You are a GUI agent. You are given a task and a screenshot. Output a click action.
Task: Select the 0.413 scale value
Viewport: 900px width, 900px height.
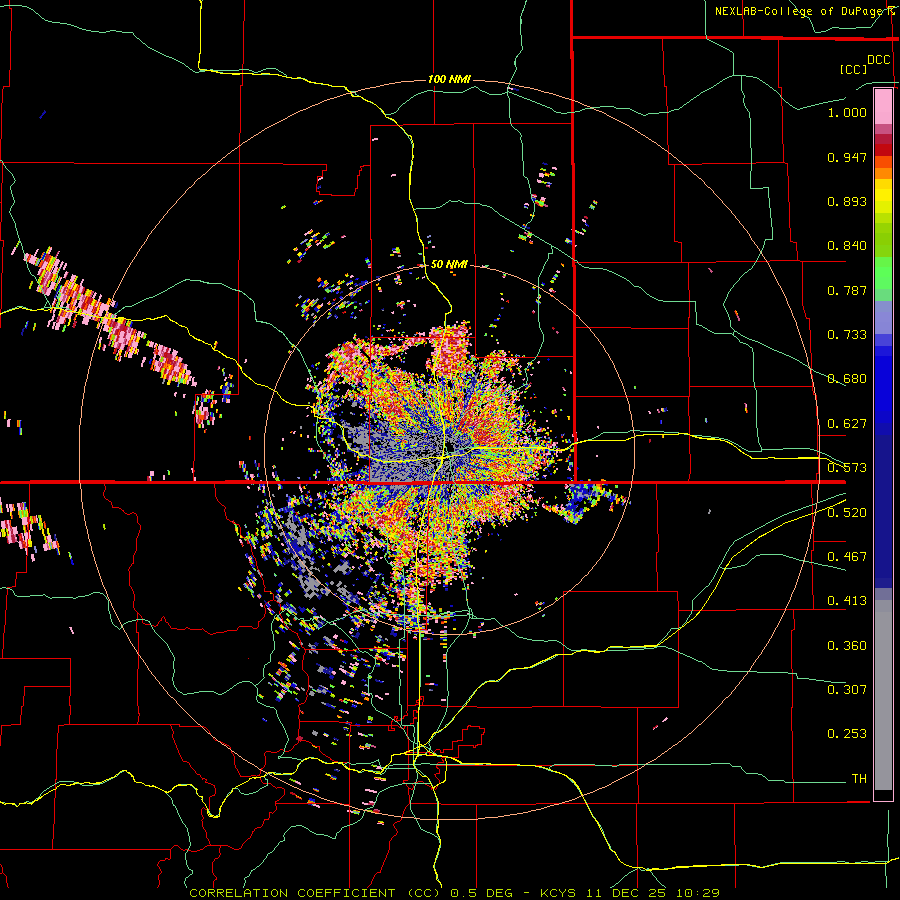click(x=847, y=601)
